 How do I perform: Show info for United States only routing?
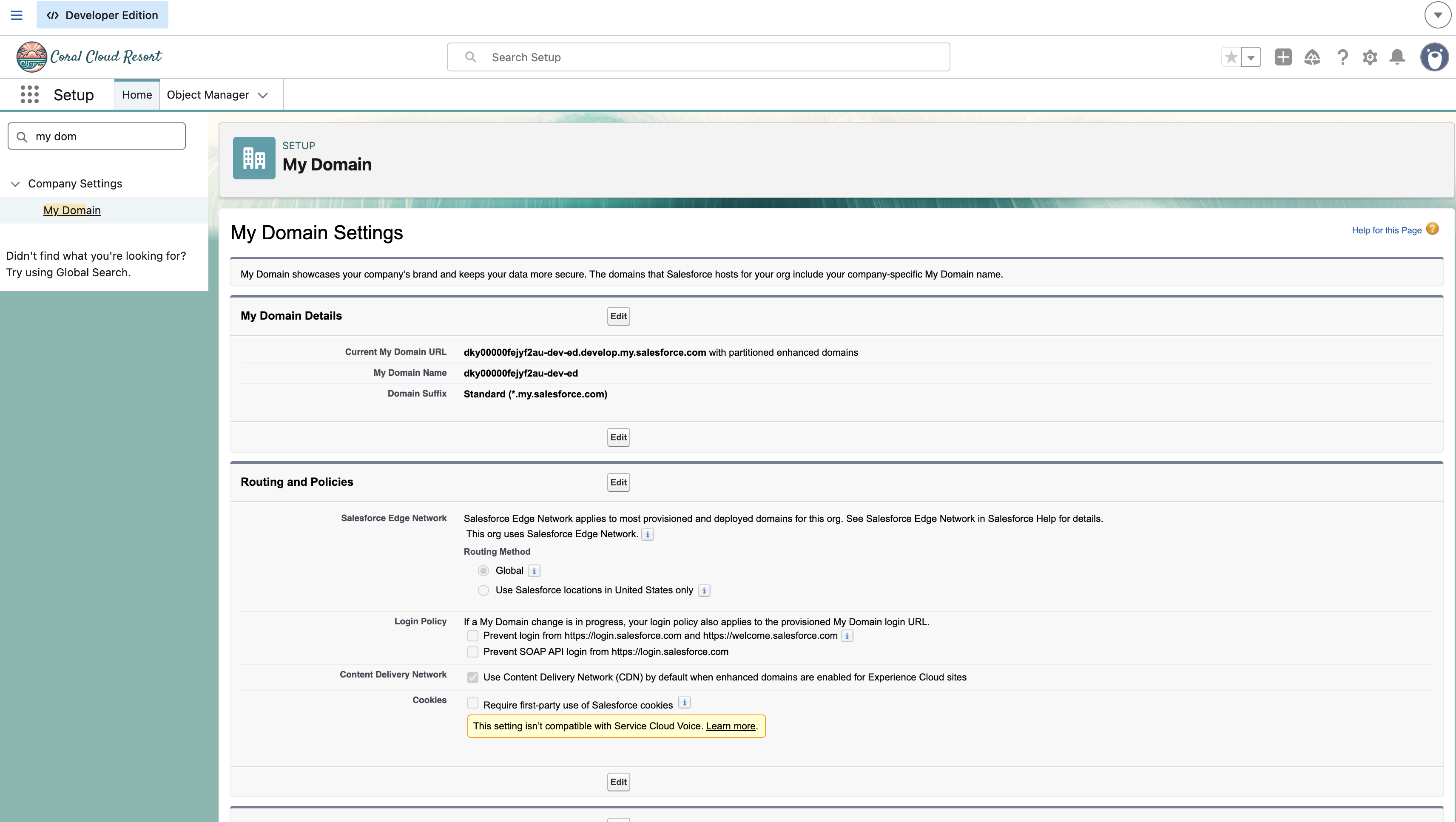tap(704, 591)
